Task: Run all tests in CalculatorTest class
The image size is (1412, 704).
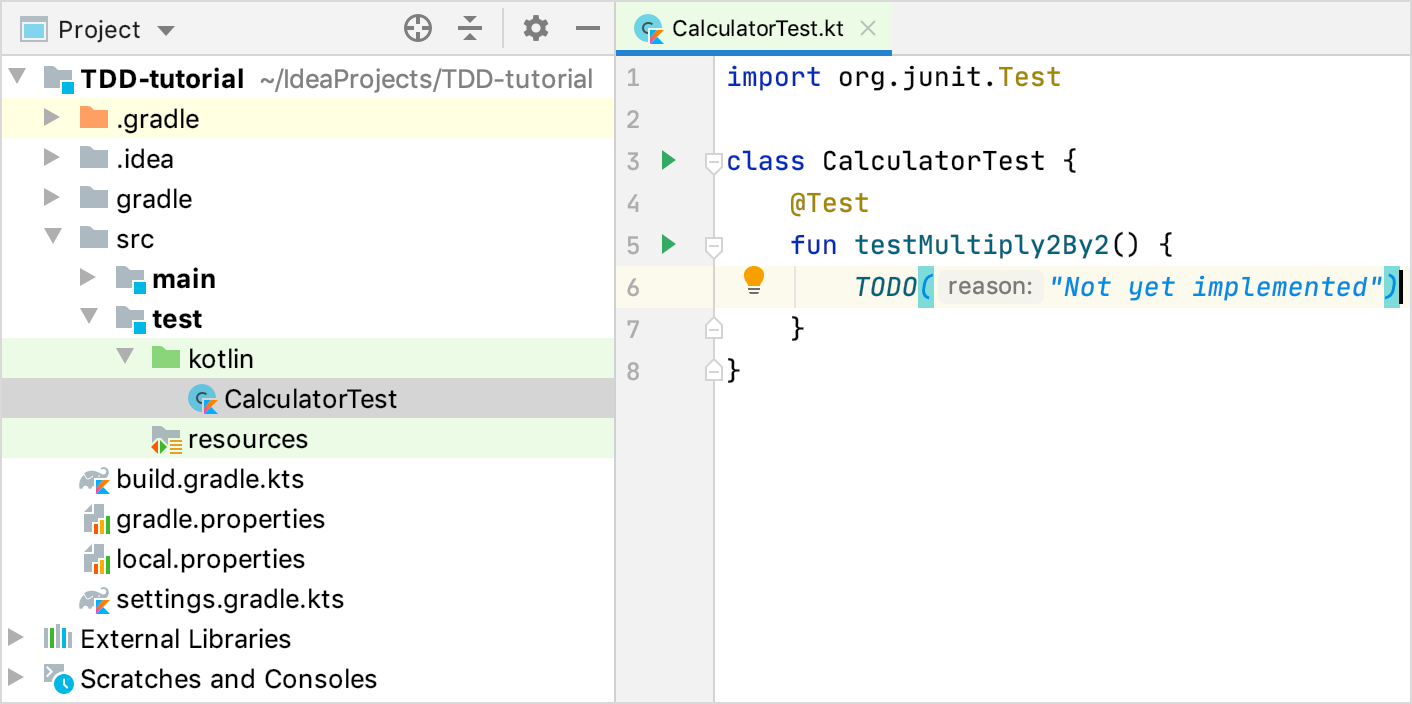Action: pos(668,160)
